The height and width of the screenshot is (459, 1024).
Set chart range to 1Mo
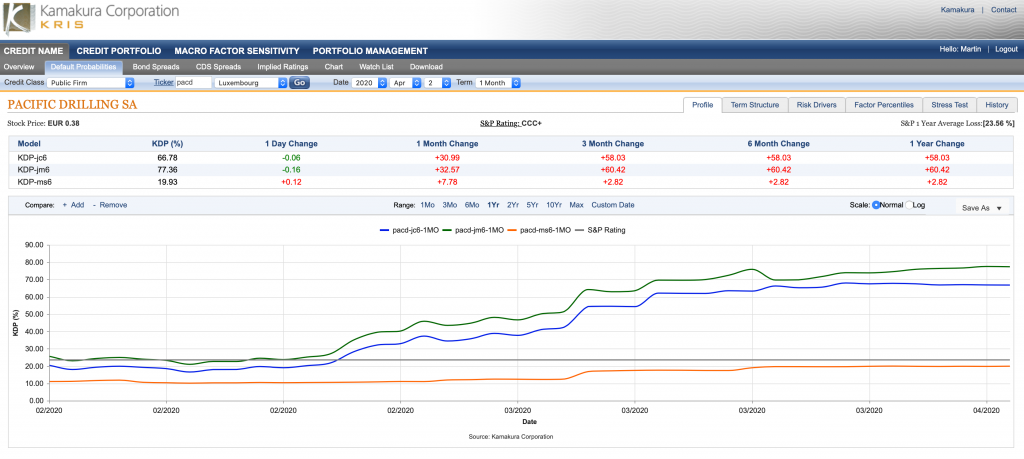click(x=427, y=205)
